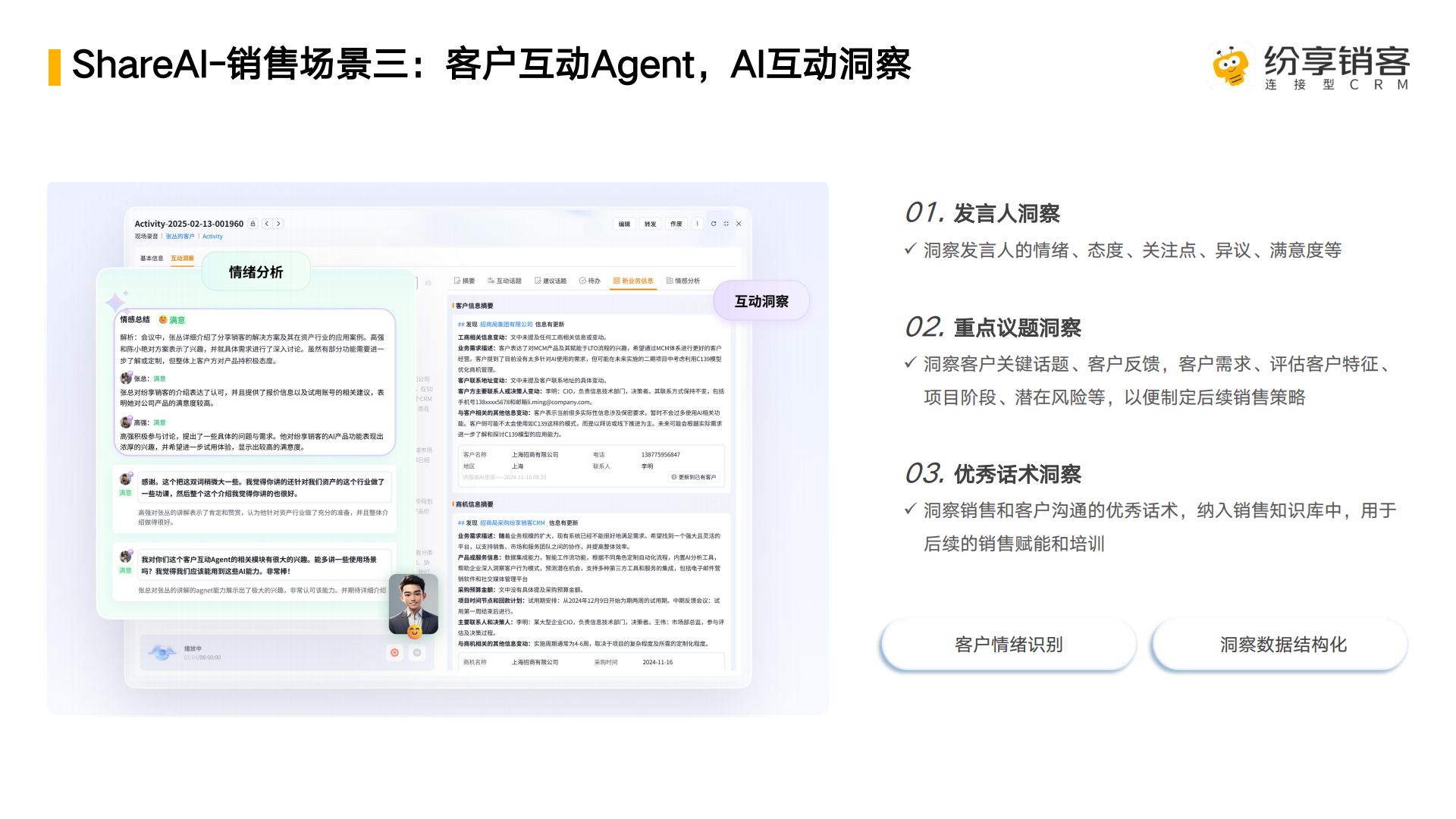Open the 招商局采购纷享销客CRM link
The width and height of the screenshot is (1456, 819).
[513, 522]
